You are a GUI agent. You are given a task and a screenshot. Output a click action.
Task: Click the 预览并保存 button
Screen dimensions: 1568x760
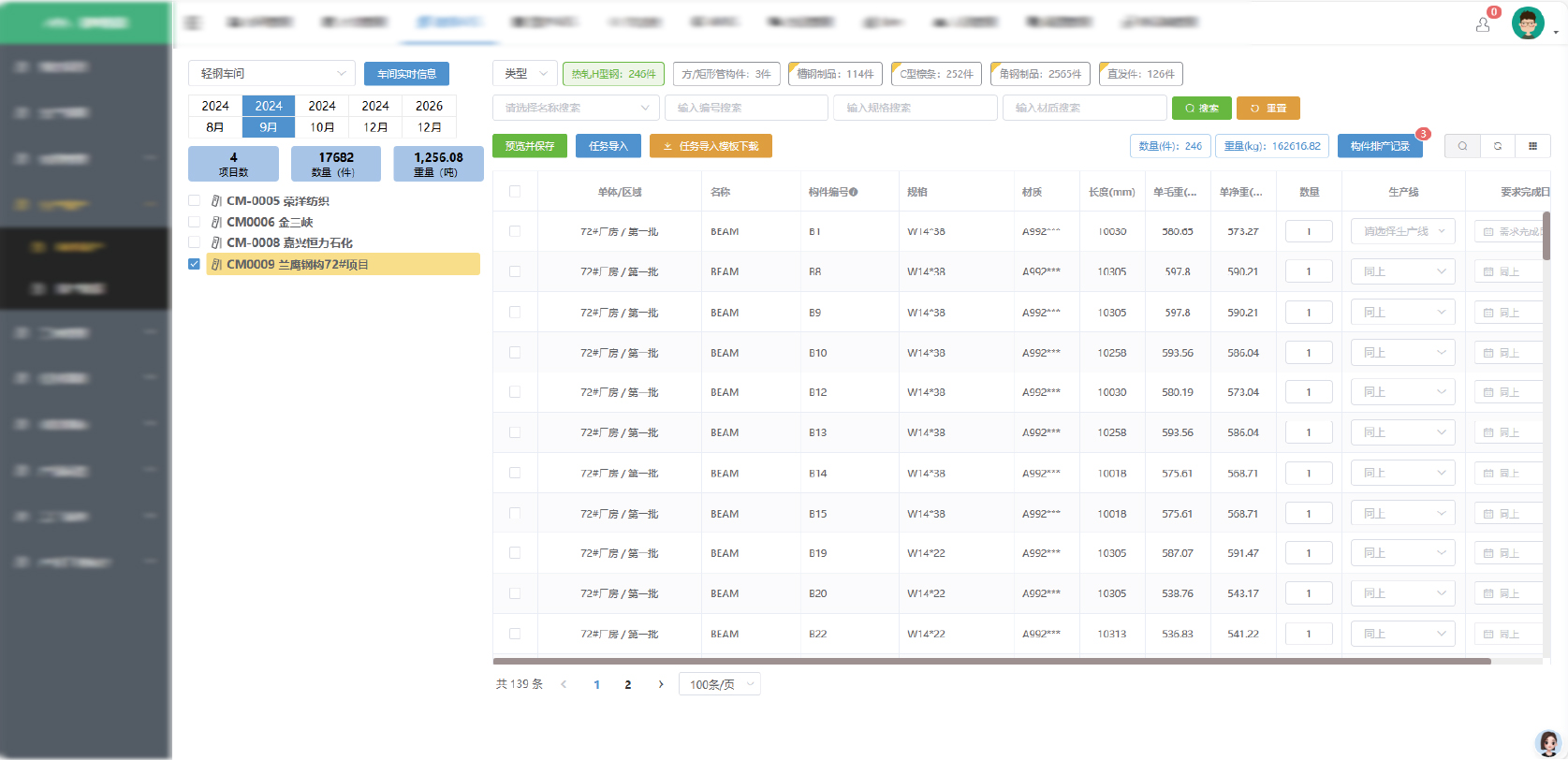530,146
